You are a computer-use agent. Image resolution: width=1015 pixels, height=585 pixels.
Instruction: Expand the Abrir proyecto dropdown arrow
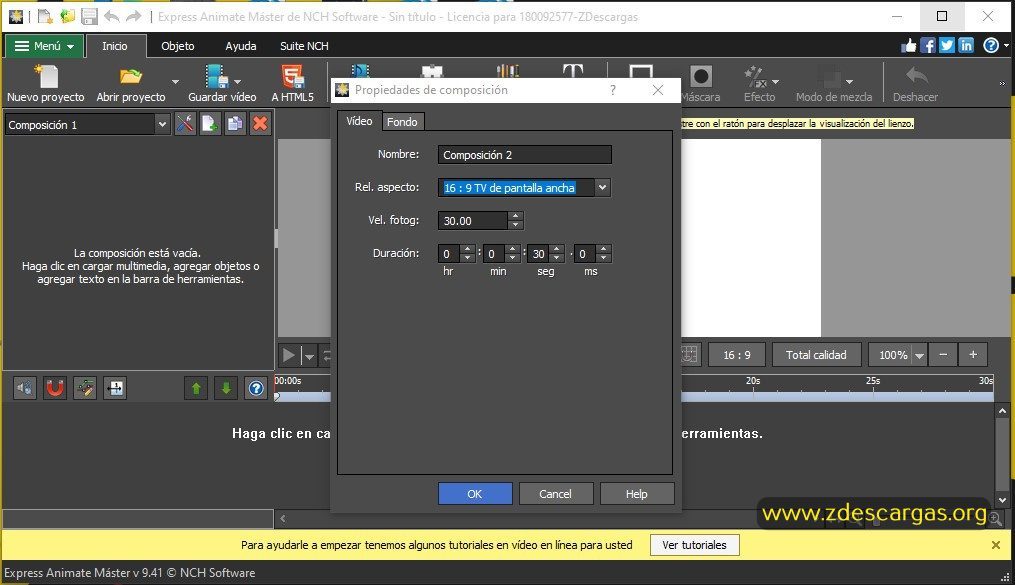[x=175, y=82]
